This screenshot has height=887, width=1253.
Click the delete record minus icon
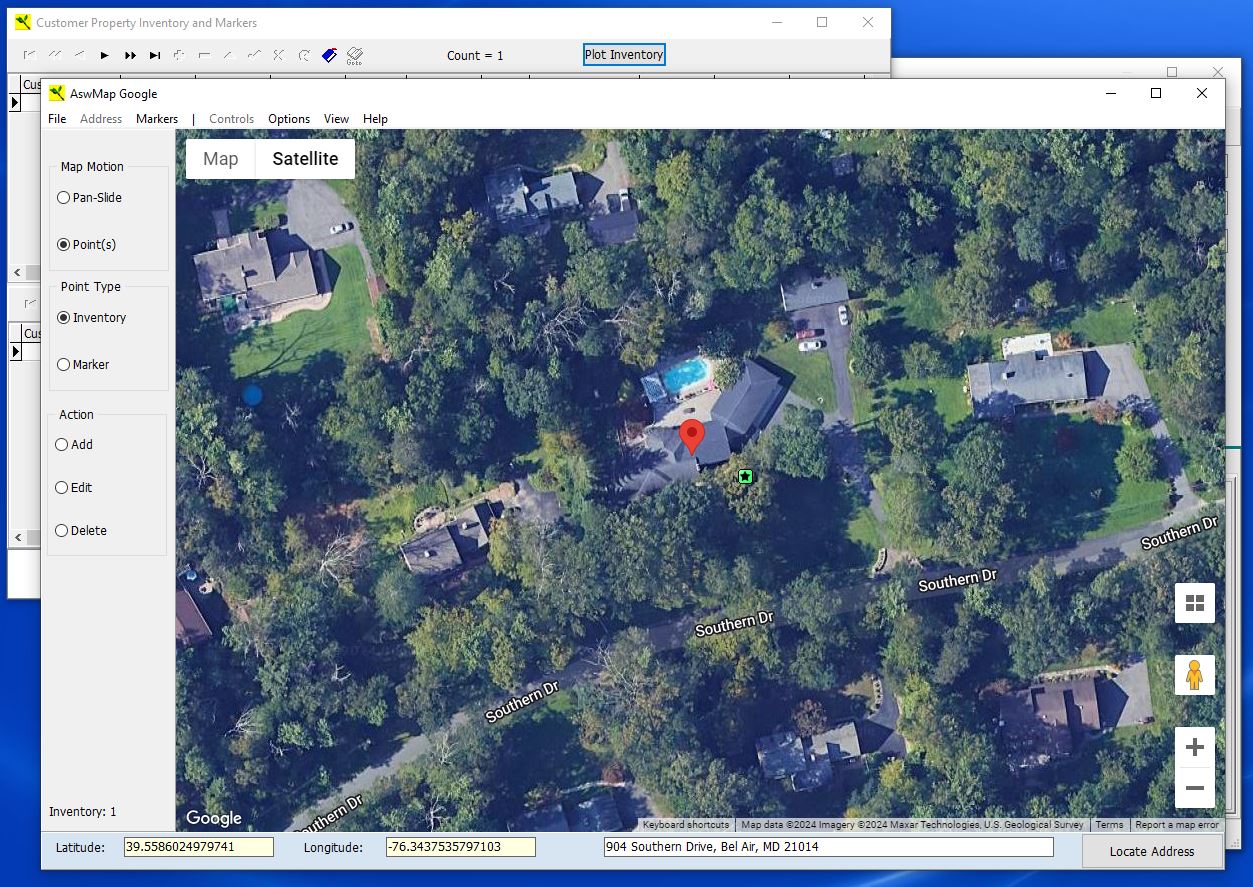click(205, 55)
